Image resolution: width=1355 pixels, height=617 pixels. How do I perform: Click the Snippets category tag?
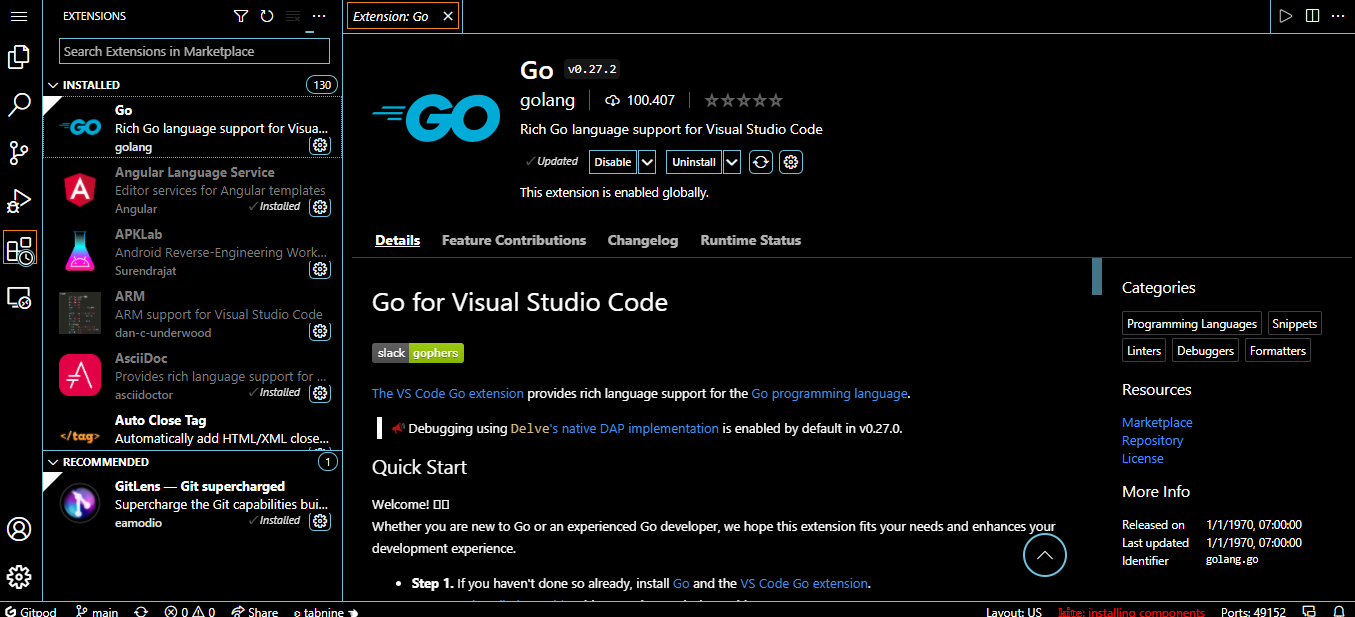(1295, 324)
